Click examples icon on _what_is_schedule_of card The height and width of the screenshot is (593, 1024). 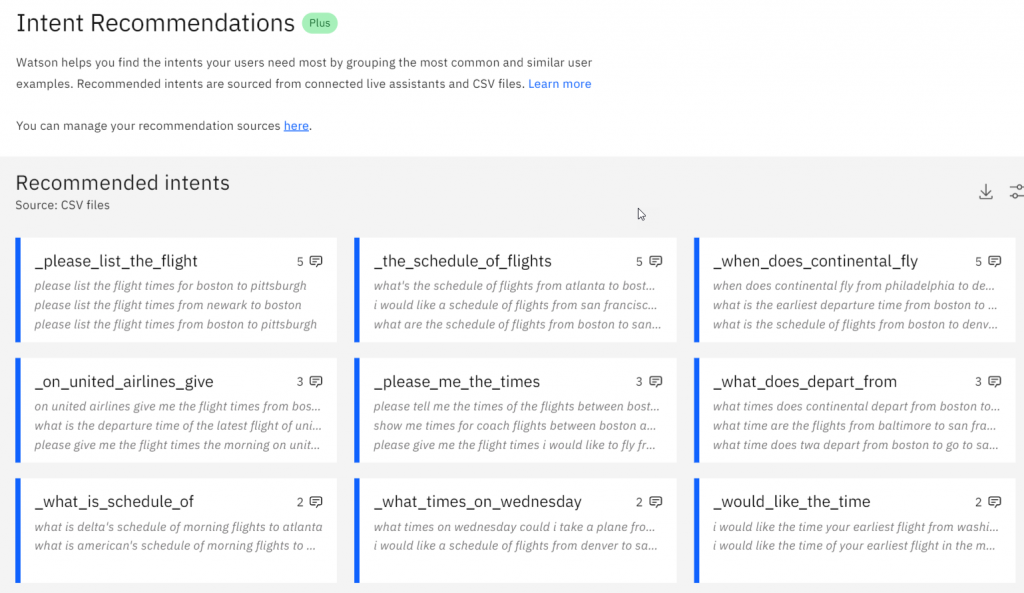[x=316, y=502]
